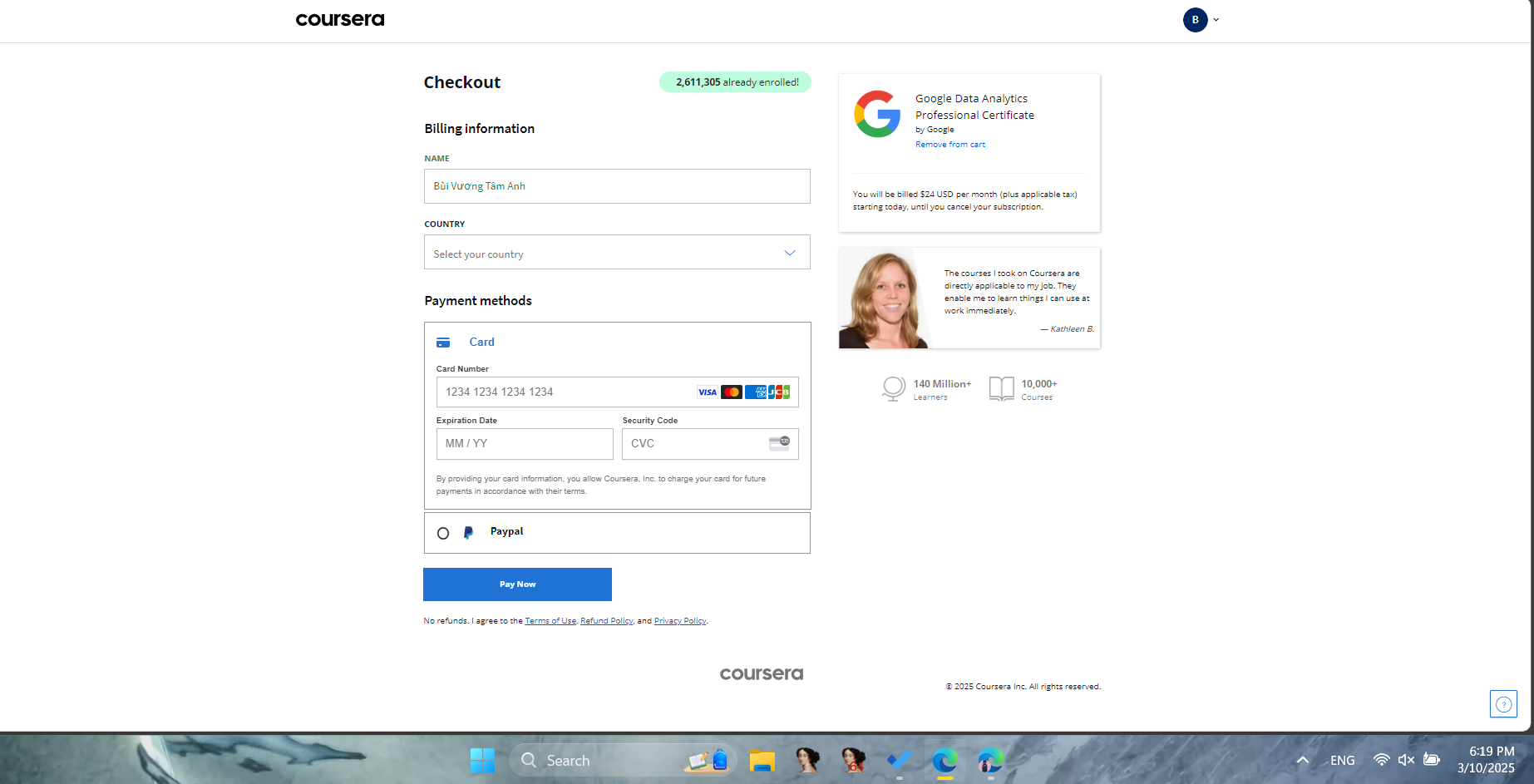Click the Windows Start button
1534x784 pixels.
pos(482,760)
